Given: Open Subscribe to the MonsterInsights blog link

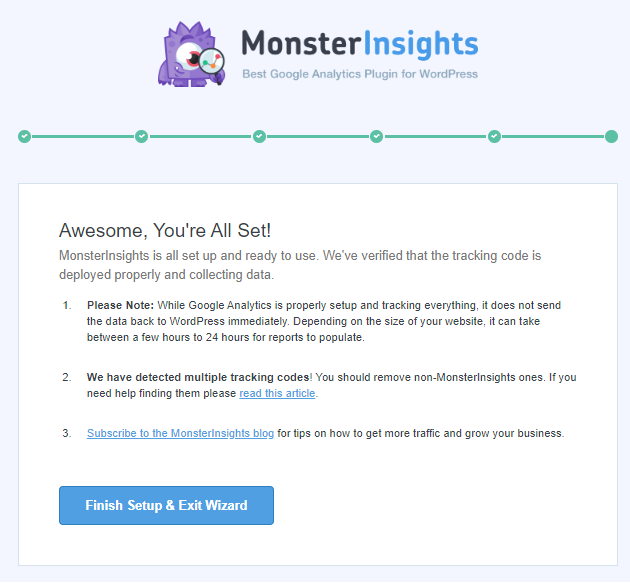Looking at the screenshot, I should coord(180,433).
